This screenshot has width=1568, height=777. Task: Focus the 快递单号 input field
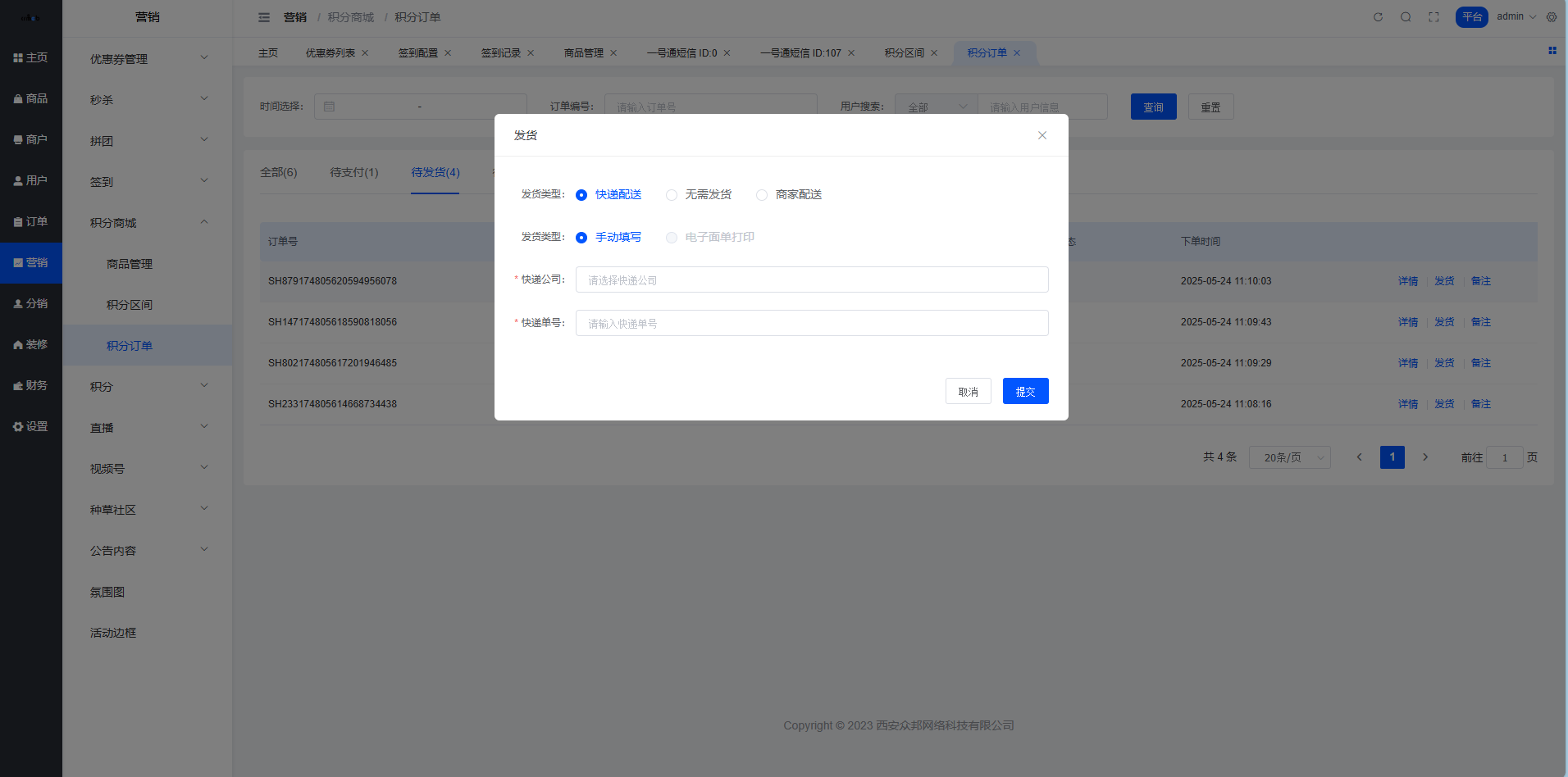point(811,323)
